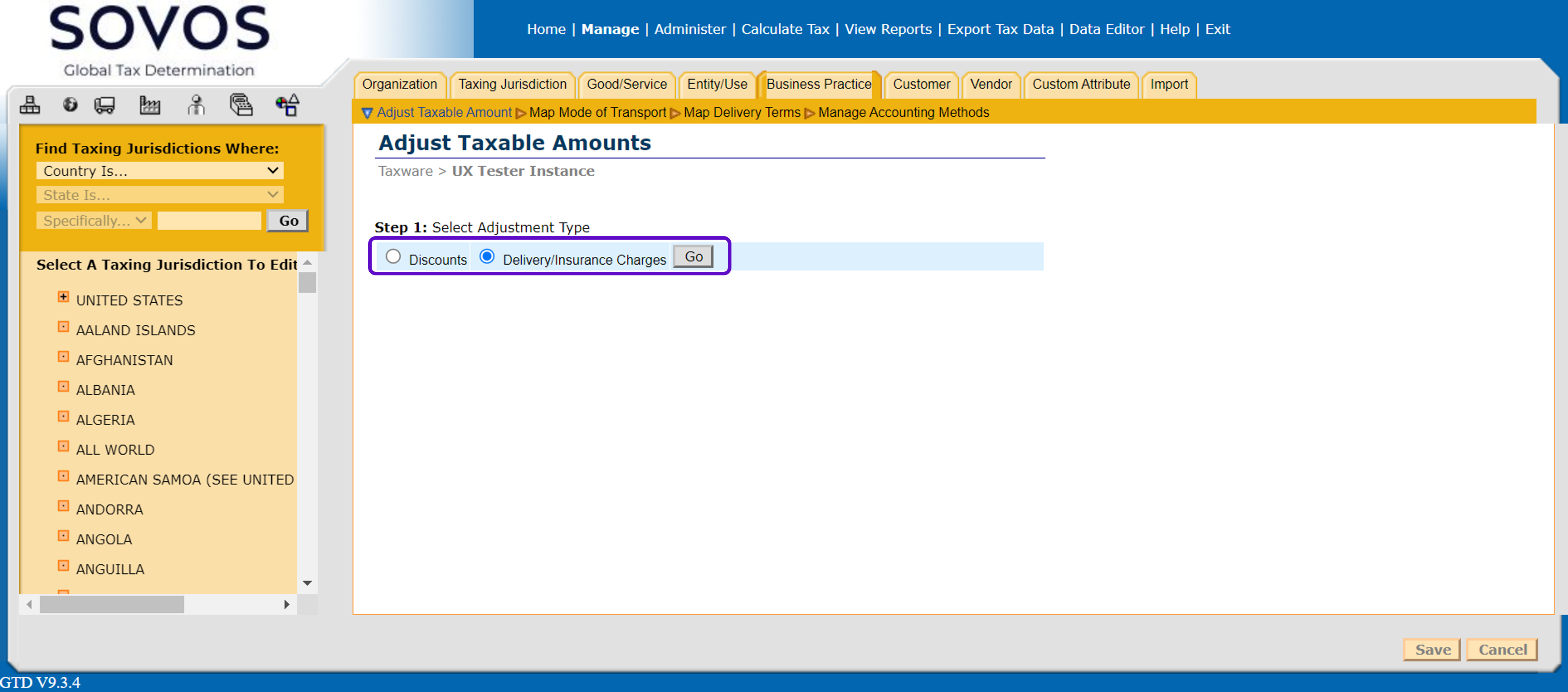
Task: Select ALL WORLD in jurisdiction list
Action: (115, 450)
